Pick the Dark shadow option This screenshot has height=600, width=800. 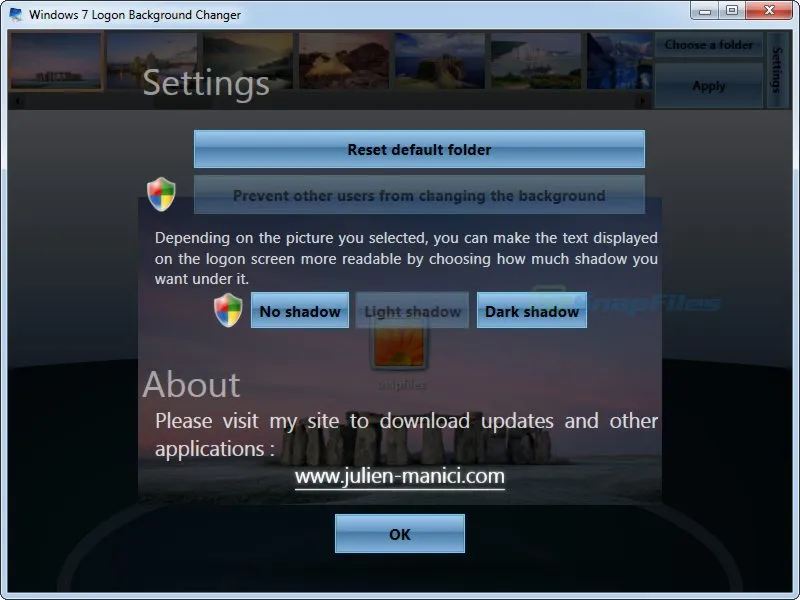[x=532, y=311]
